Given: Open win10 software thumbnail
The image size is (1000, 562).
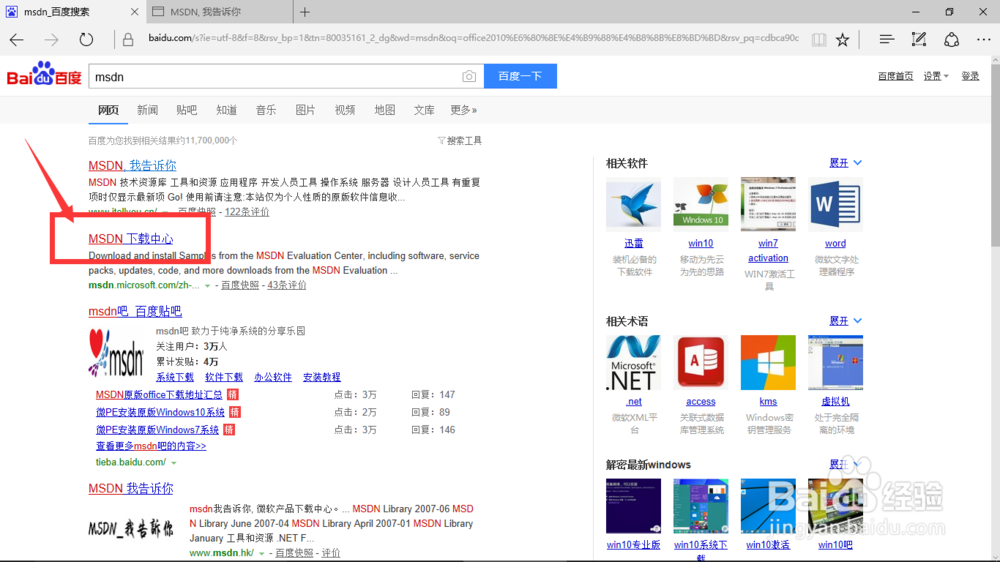Looking at the screenshot, I should [700, 204].
